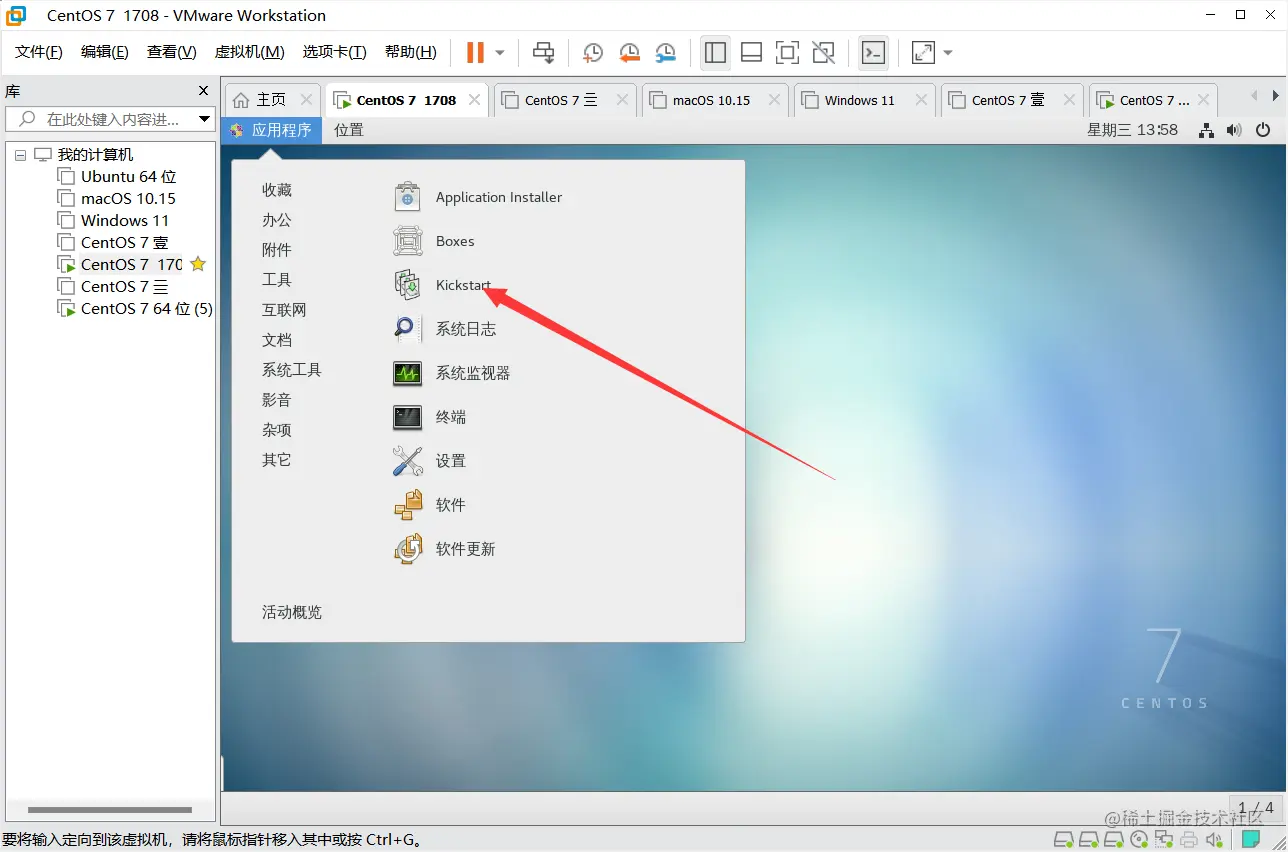Select the 影音 category
Screen dimensions: 1288x852
click(277, 400)
